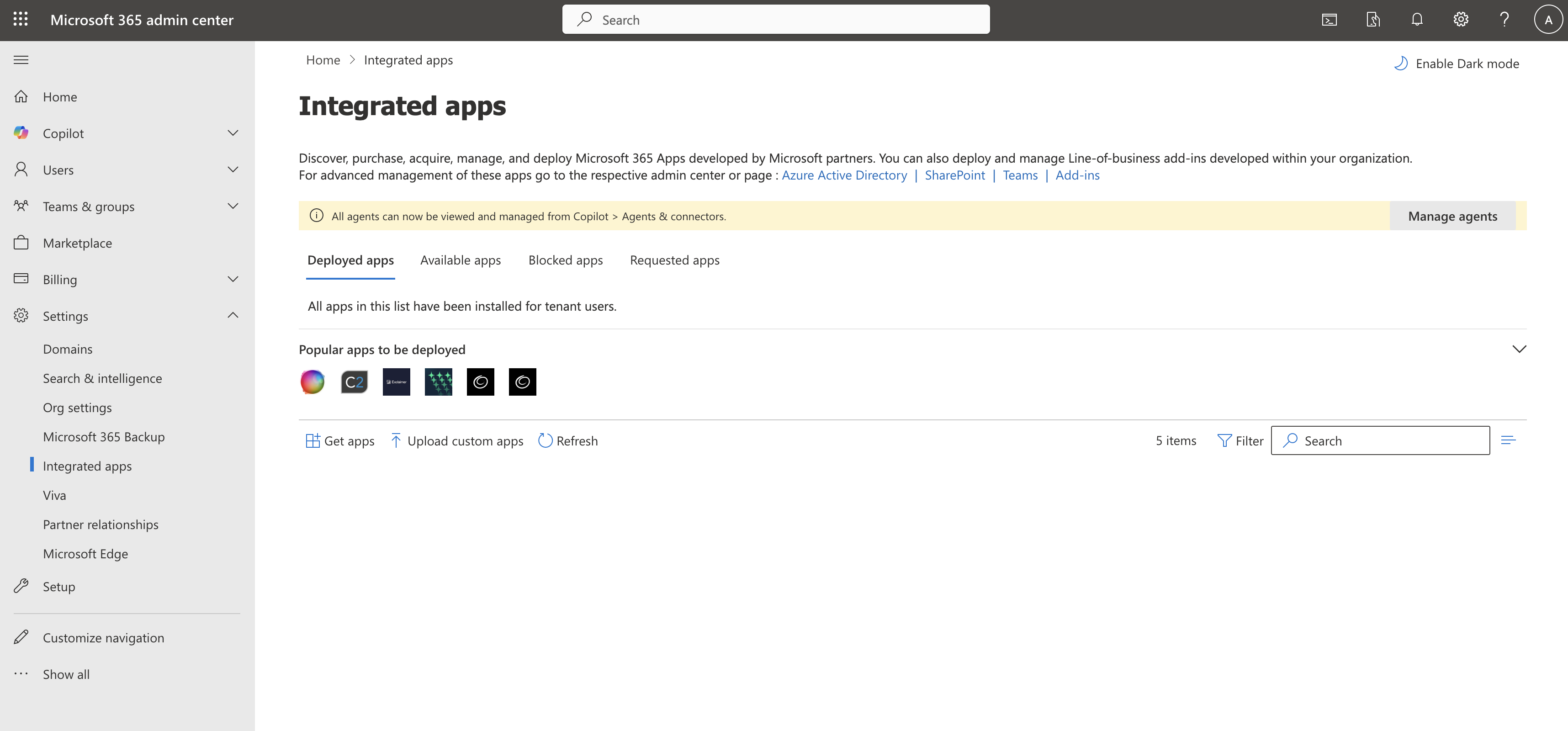Click the green stars app tile

pyautogui.click(x=438, y=381)
